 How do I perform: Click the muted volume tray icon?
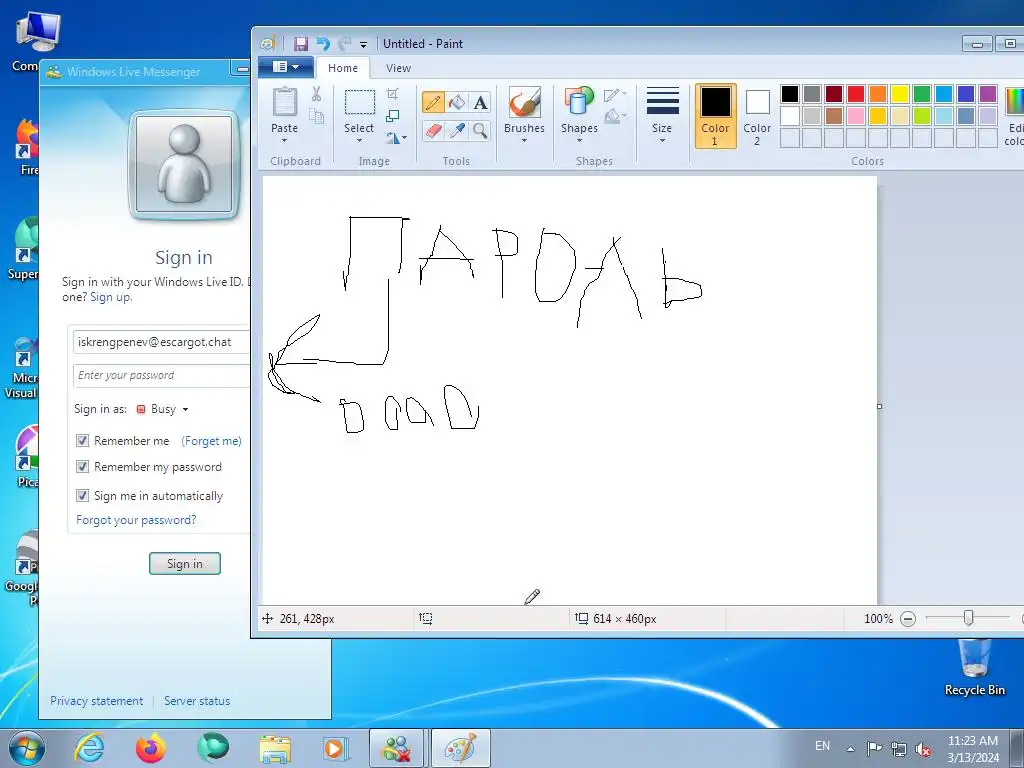[x=923, y=749]
